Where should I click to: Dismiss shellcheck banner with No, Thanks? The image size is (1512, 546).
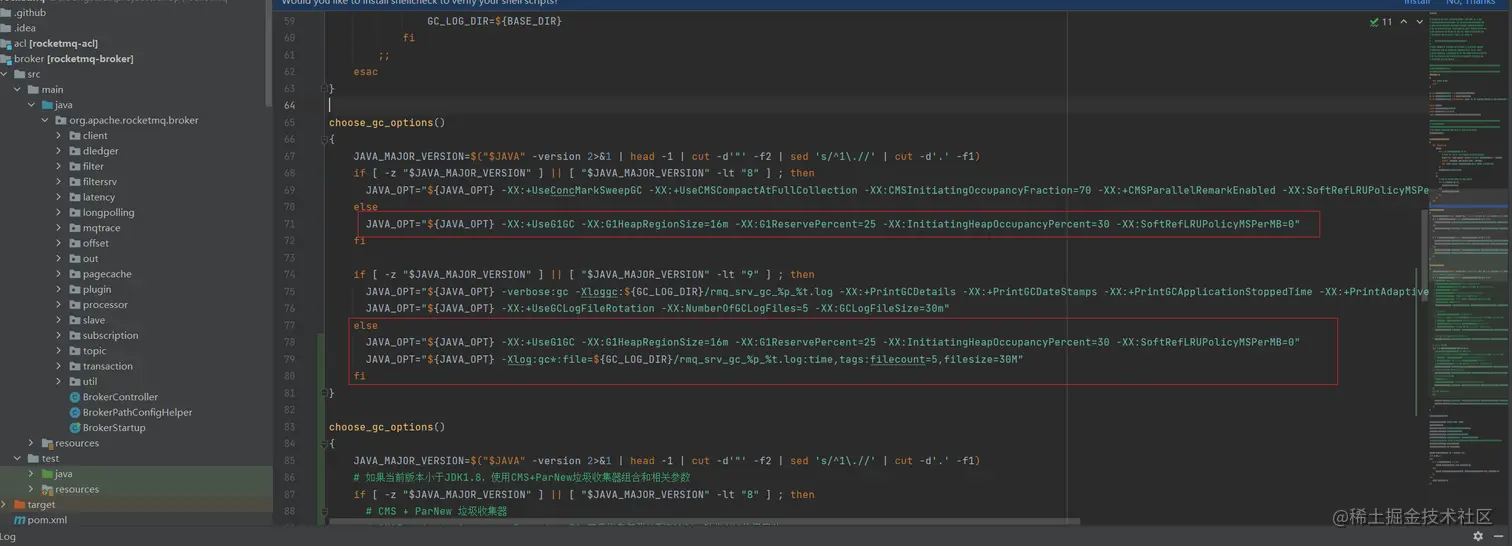(1470, 3)
